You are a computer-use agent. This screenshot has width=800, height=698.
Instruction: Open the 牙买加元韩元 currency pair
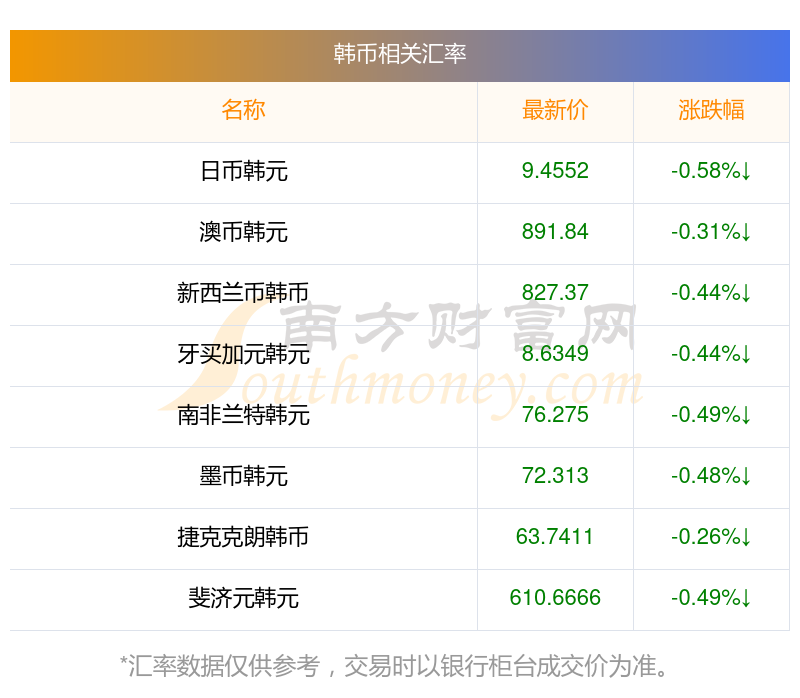(243, 354)
